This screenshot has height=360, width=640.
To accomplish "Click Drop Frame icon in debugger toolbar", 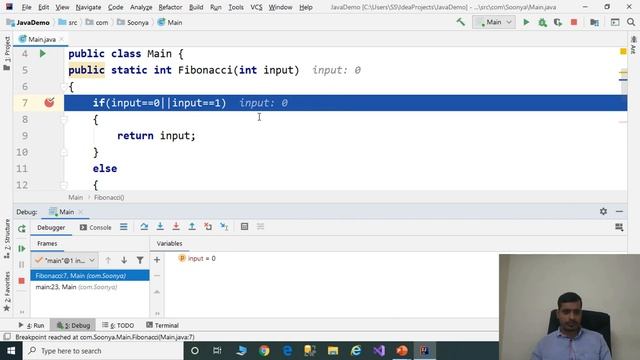I will [x=208, y=227].
